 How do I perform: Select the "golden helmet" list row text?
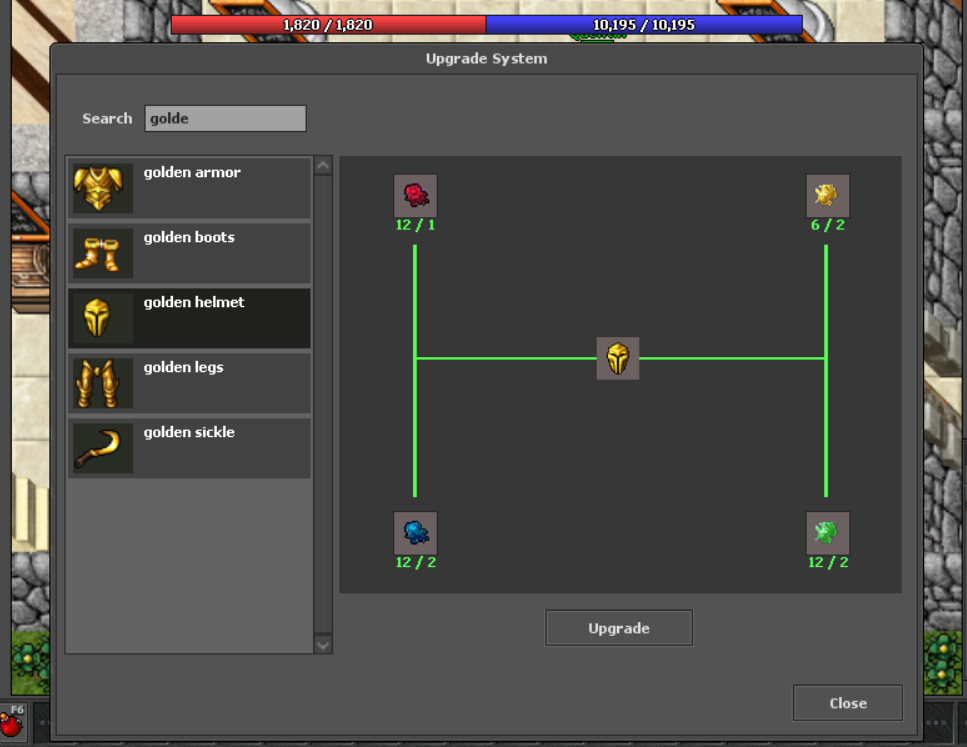point(194,302)
